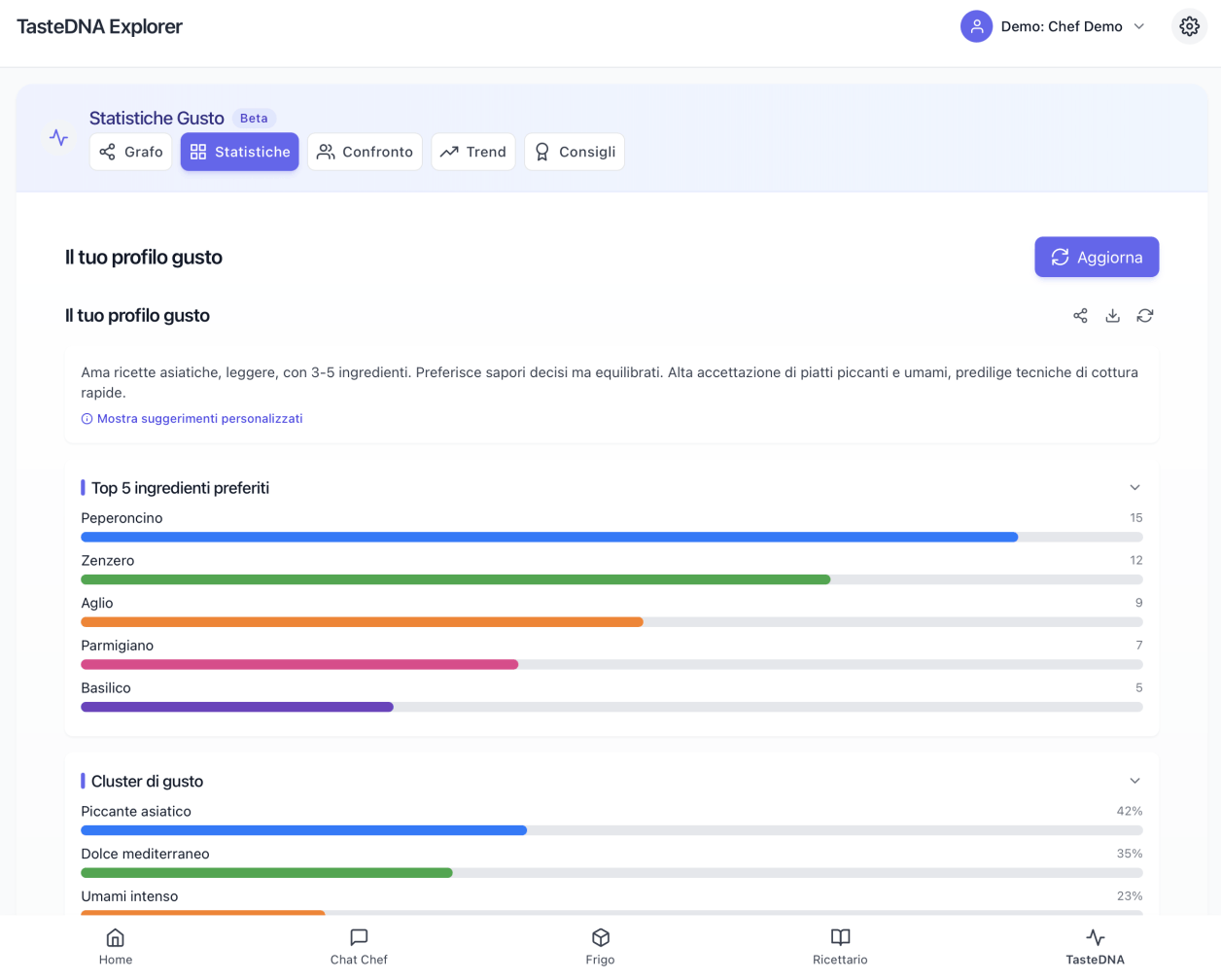Collapse the Cluster di gusto section
1221x980 pixels.
(1134, 781)
